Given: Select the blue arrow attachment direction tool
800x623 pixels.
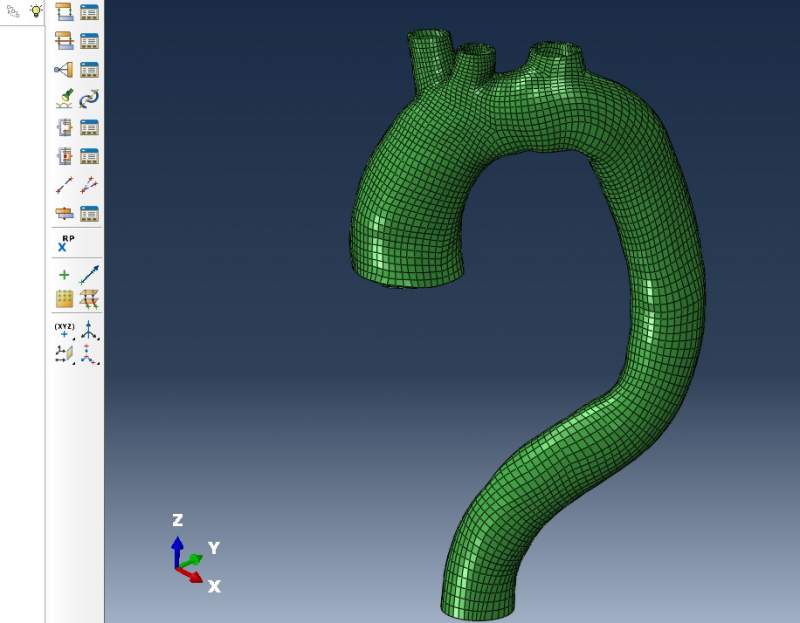Looking at the screenshot, I should point(89,275).
